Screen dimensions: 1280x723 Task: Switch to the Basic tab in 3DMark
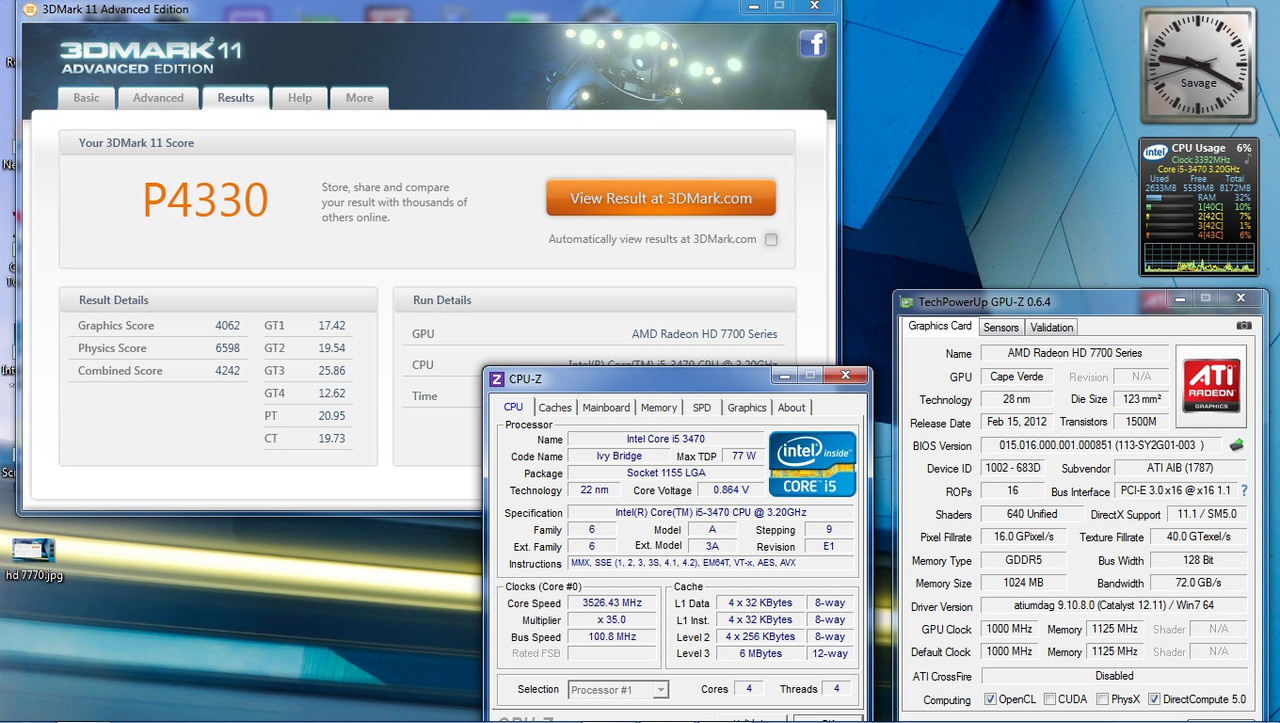86,98
